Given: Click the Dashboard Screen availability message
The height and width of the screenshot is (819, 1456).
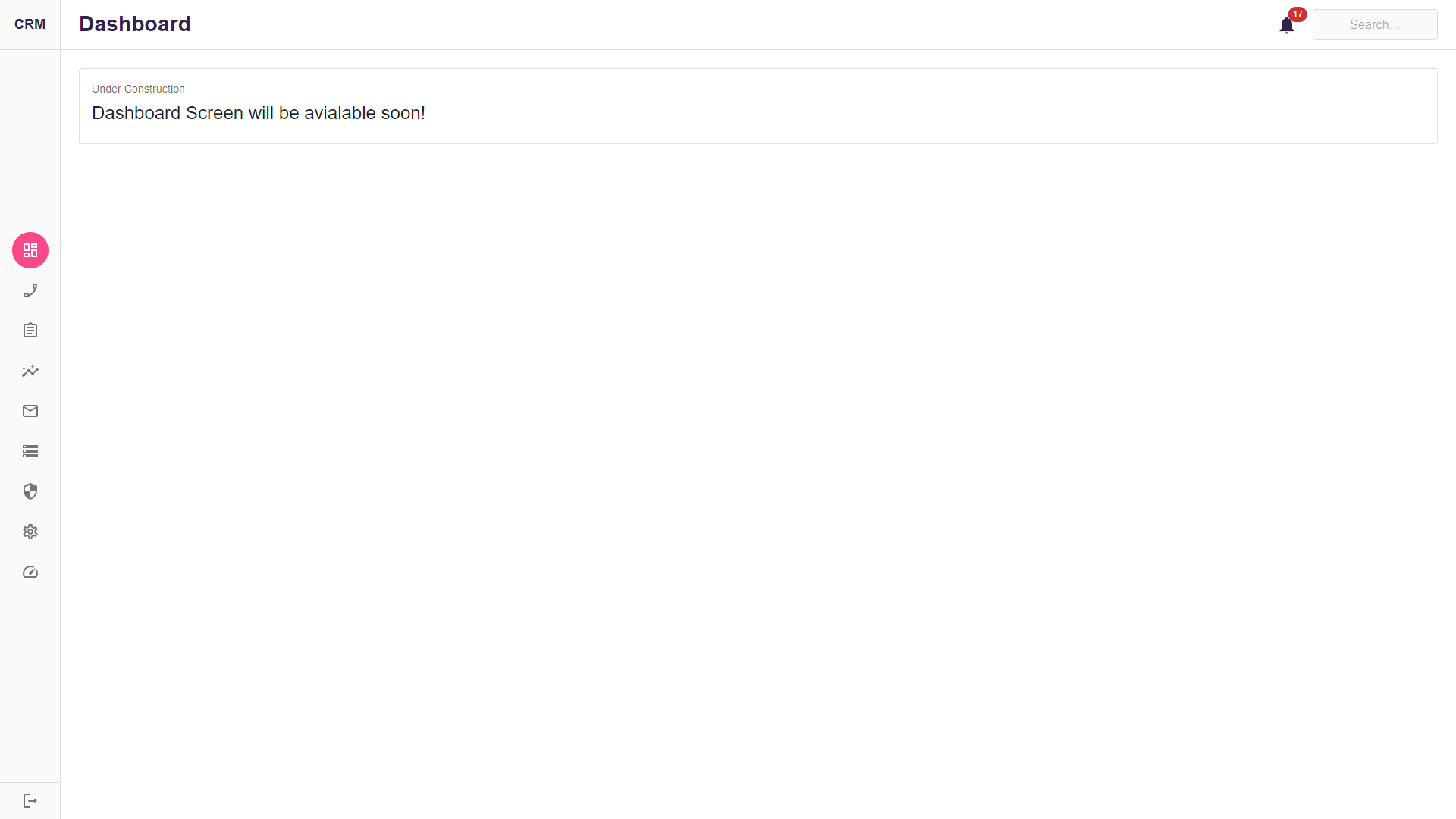Looking at the screenshot, I should [x=259, y=113].
